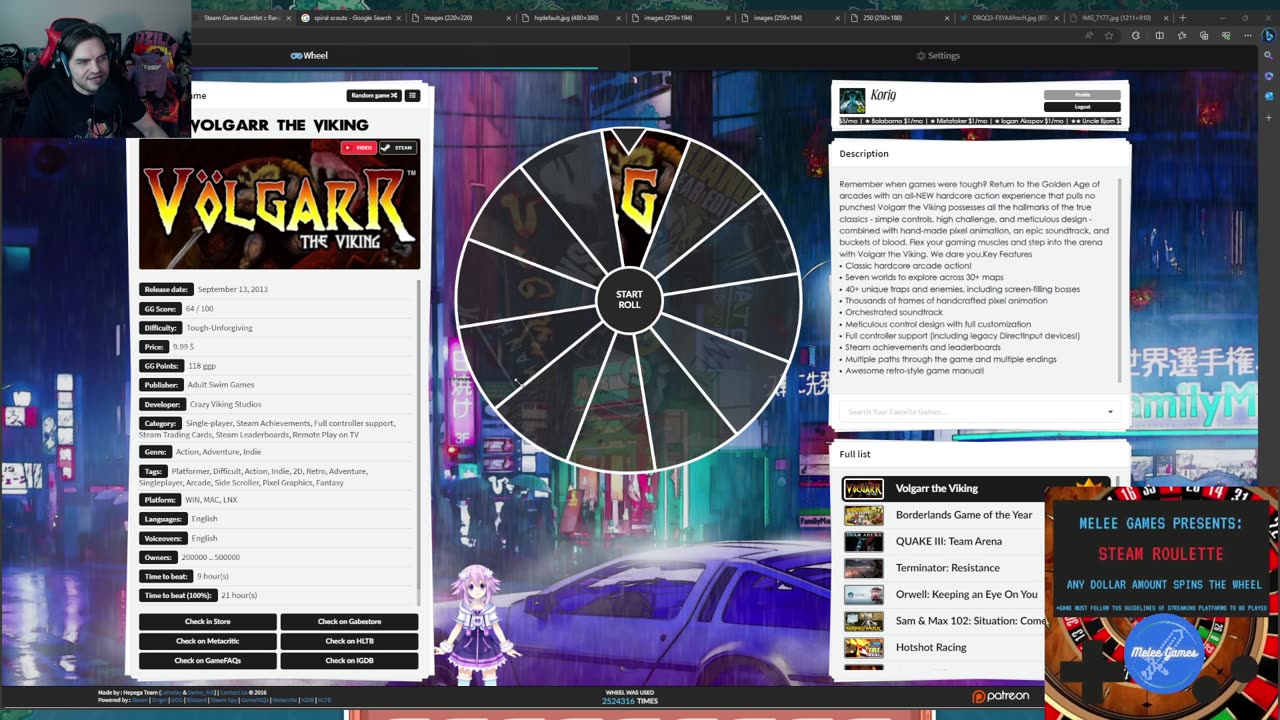Viewport: 1280px width, 720px height.
Task: Click Check on Metacritic button
Action: (208, 641)
